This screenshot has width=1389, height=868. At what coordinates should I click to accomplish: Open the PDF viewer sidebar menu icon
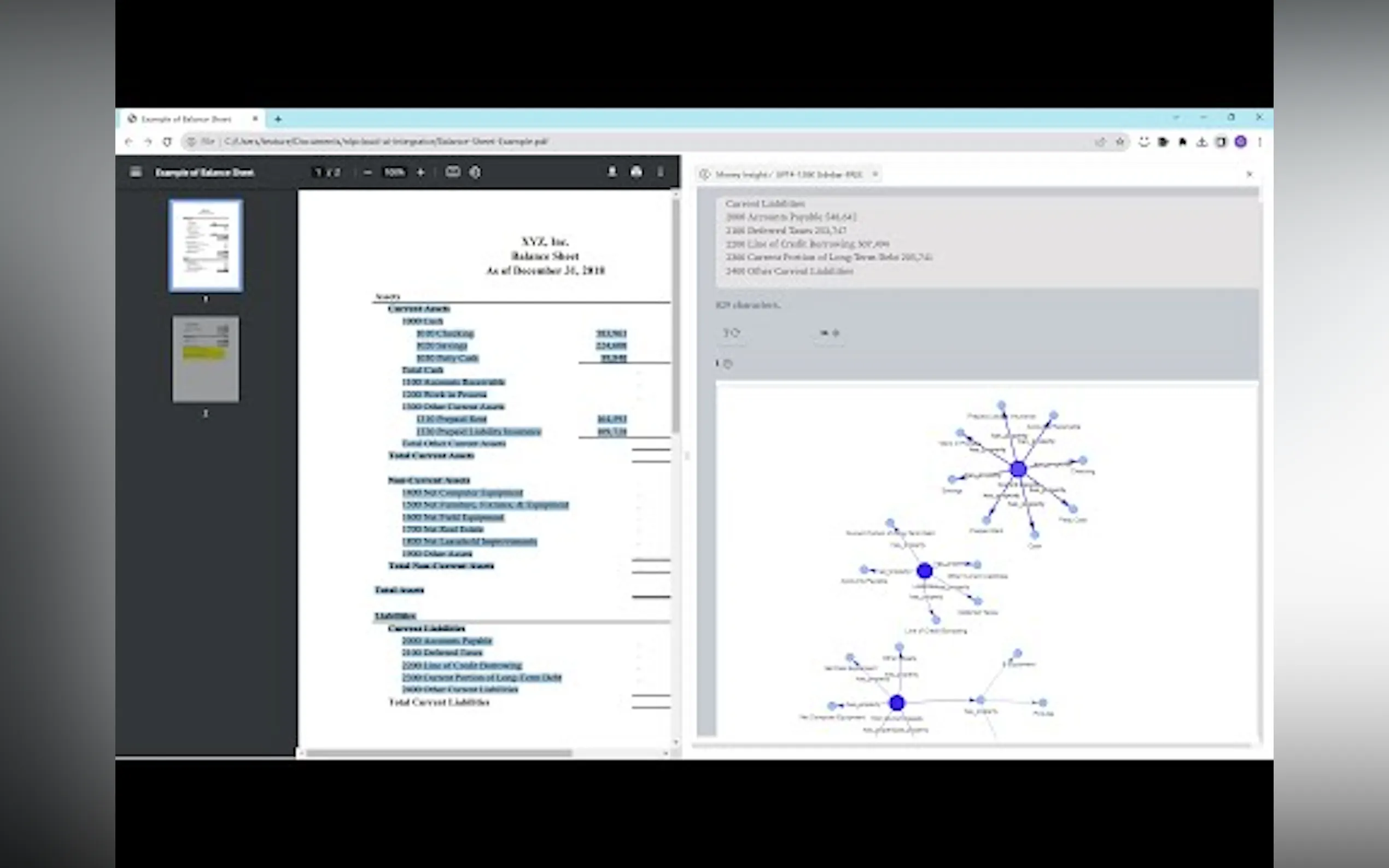click(x=136, y=172)
